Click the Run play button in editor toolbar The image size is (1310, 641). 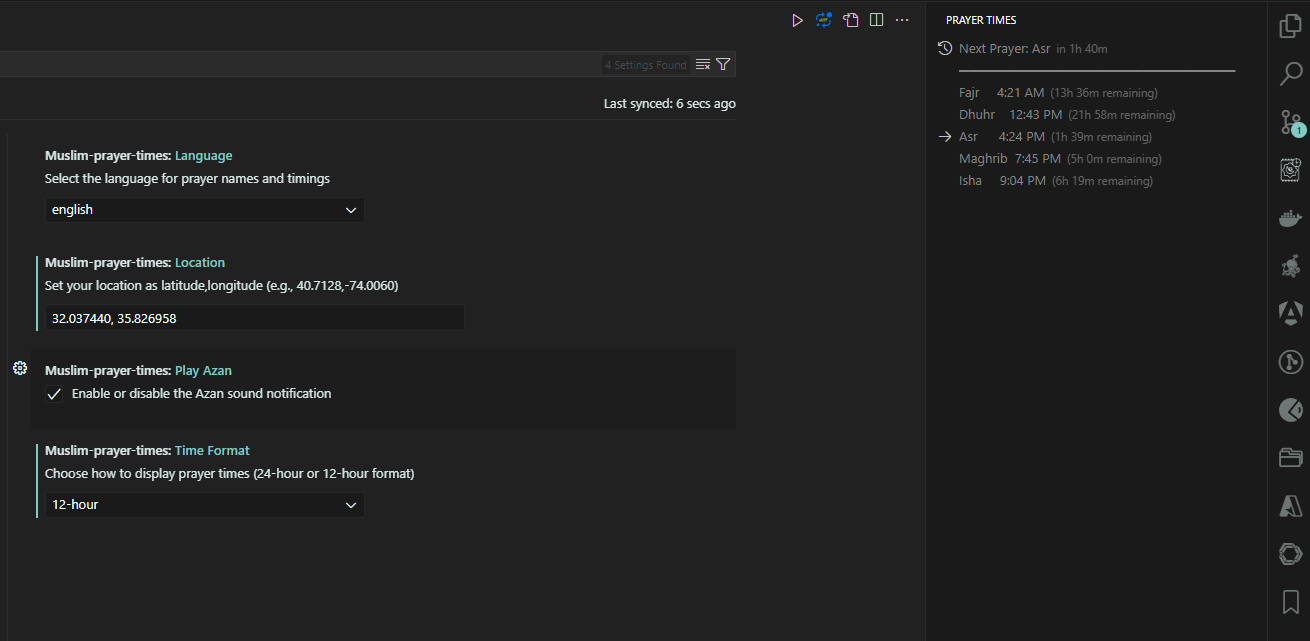pyautogui.click(x=797, y=20)
